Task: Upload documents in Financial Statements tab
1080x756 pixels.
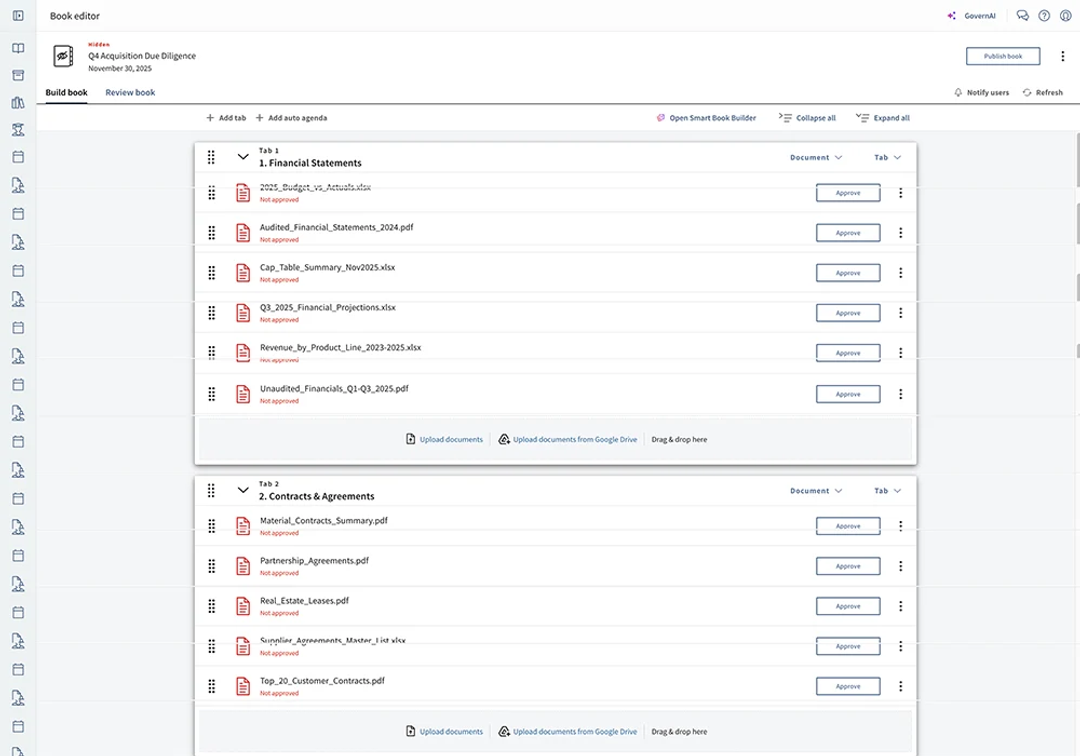Action: [444, 439]
